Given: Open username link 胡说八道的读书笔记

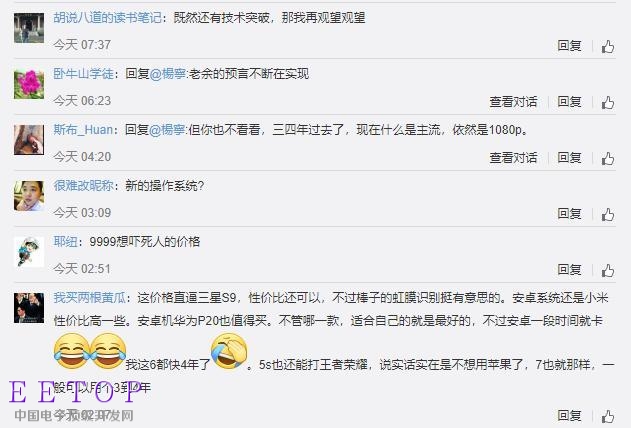Looking at the screenshot, I should point(107,18).
